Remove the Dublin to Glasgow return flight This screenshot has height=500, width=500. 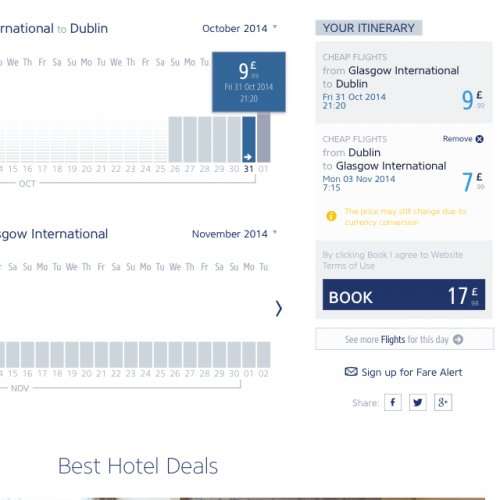click(x=463, y=139)
